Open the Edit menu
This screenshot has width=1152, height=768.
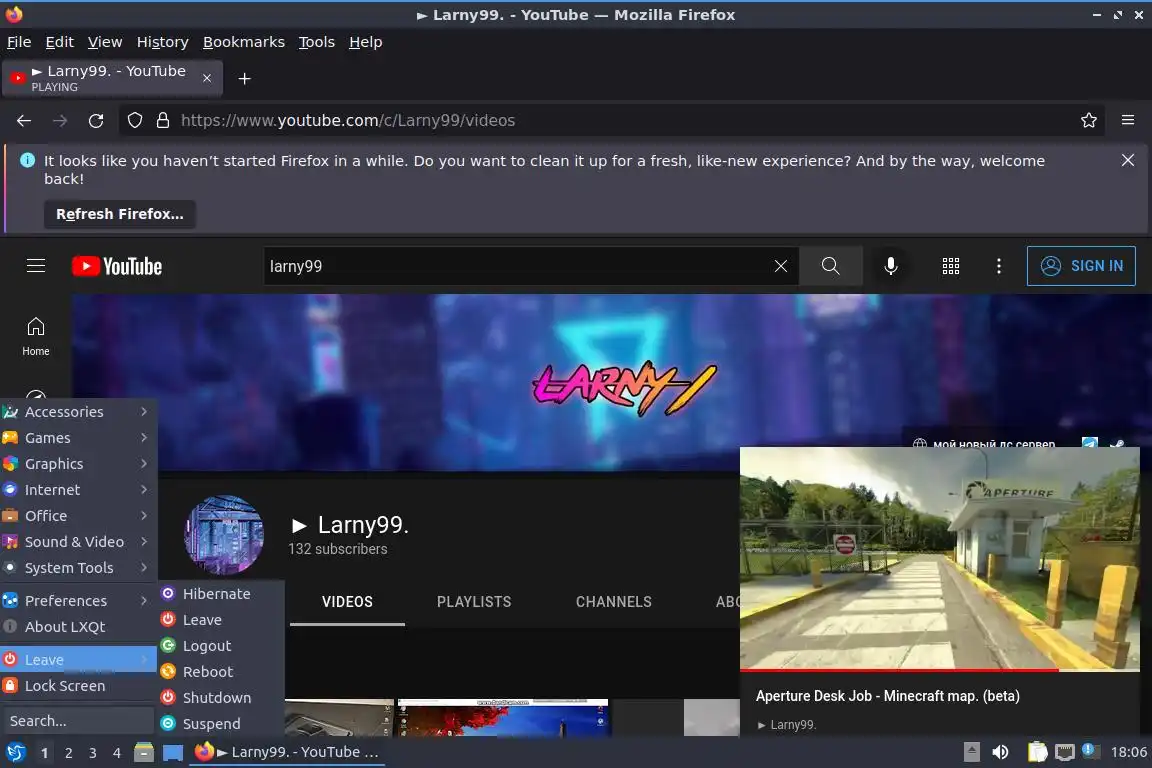click(x=60, y=42)
